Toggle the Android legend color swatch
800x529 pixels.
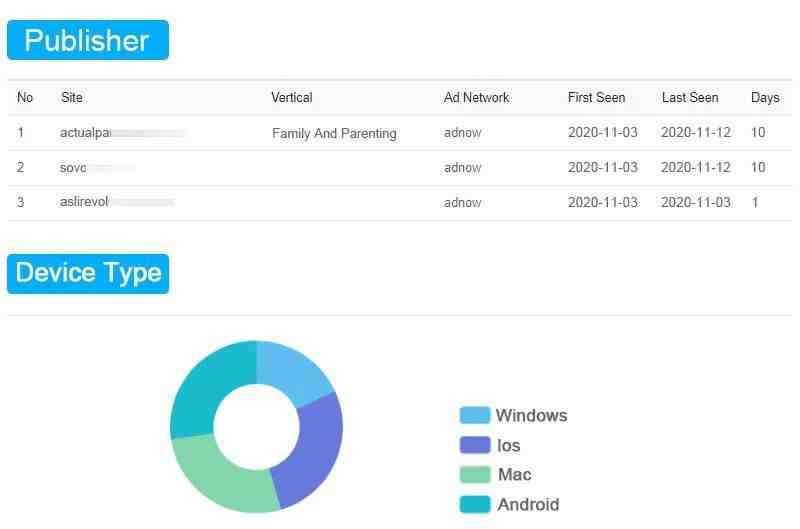tap(474, 504)
